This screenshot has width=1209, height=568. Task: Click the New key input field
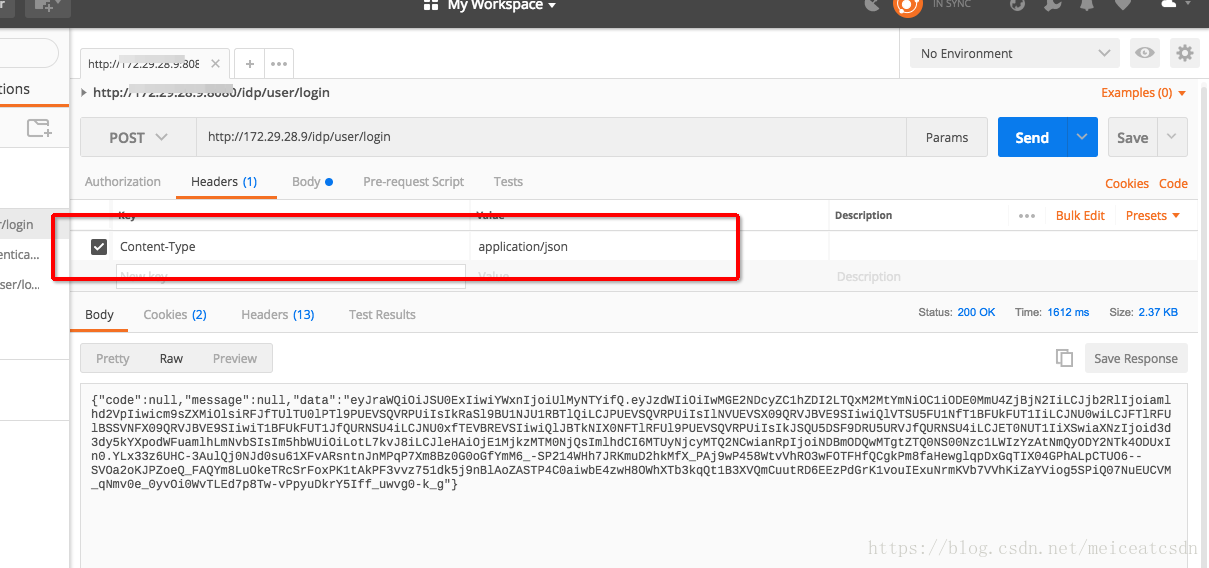[x=291, y=276]
